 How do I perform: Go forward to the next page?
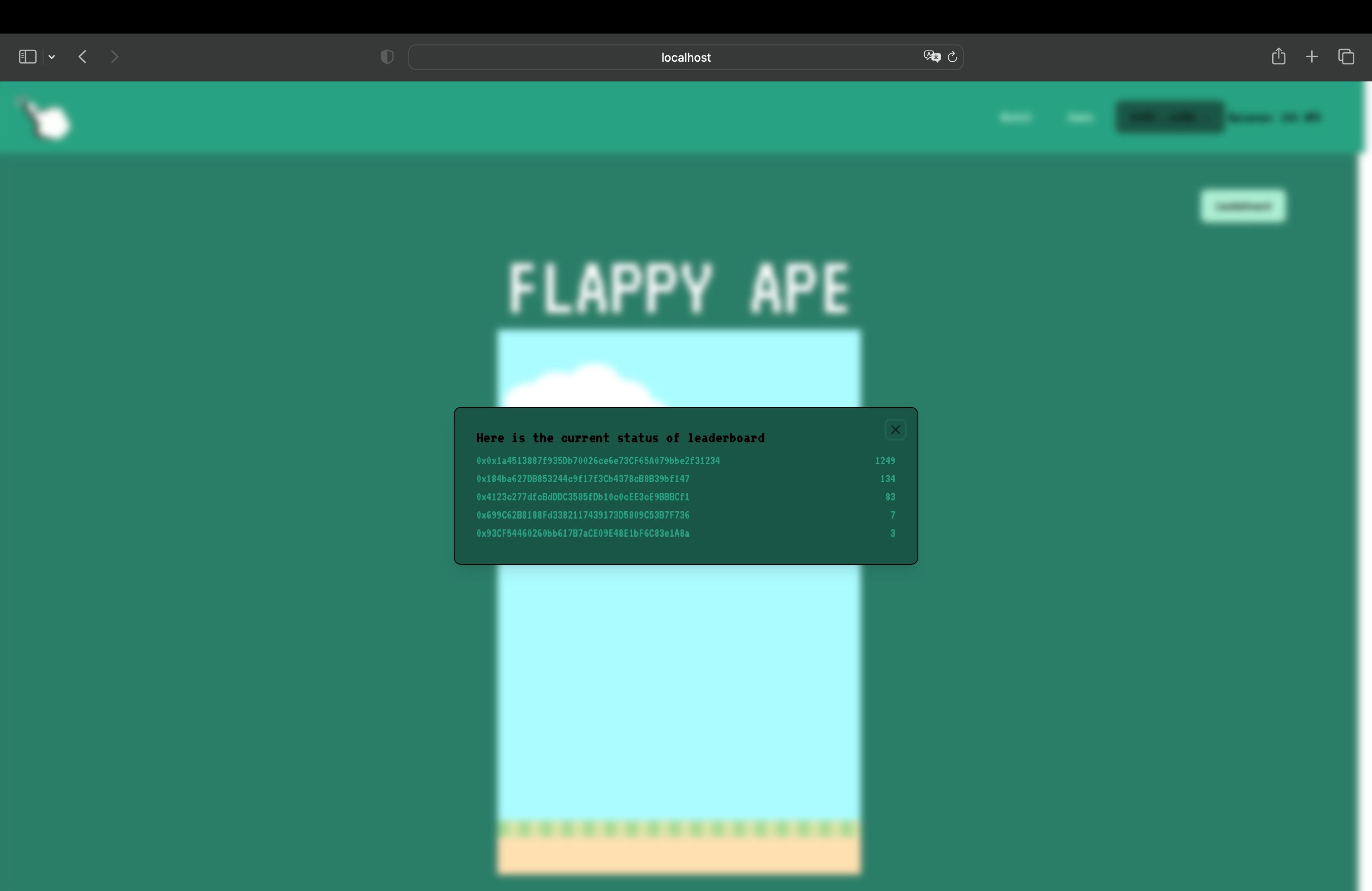pos(114,56)
